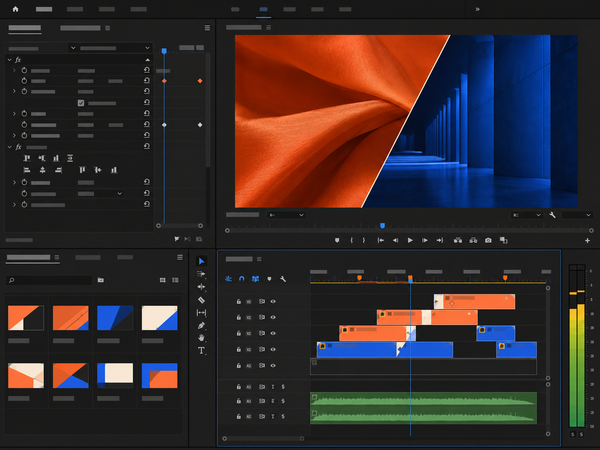The image size is (600, 450).
Task: Switch to blue-highlighted tab in top center
Action: (263, 9)
